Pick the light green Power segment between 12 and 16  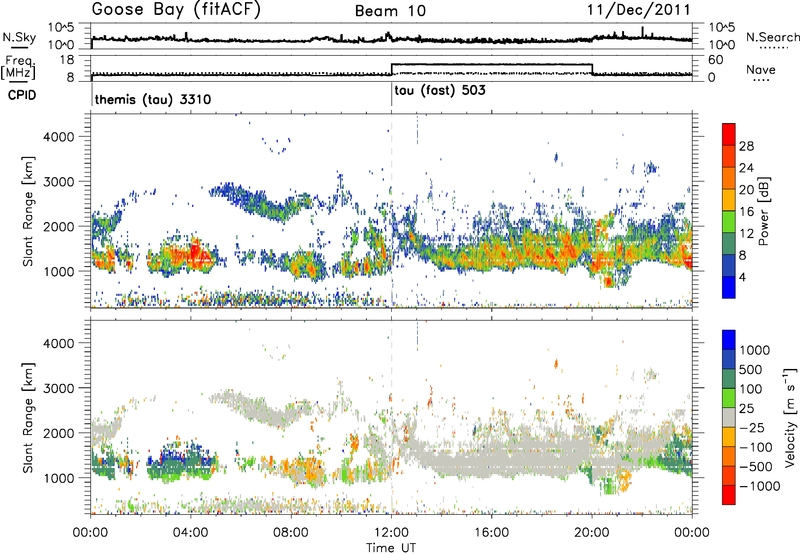coord(729,222)
